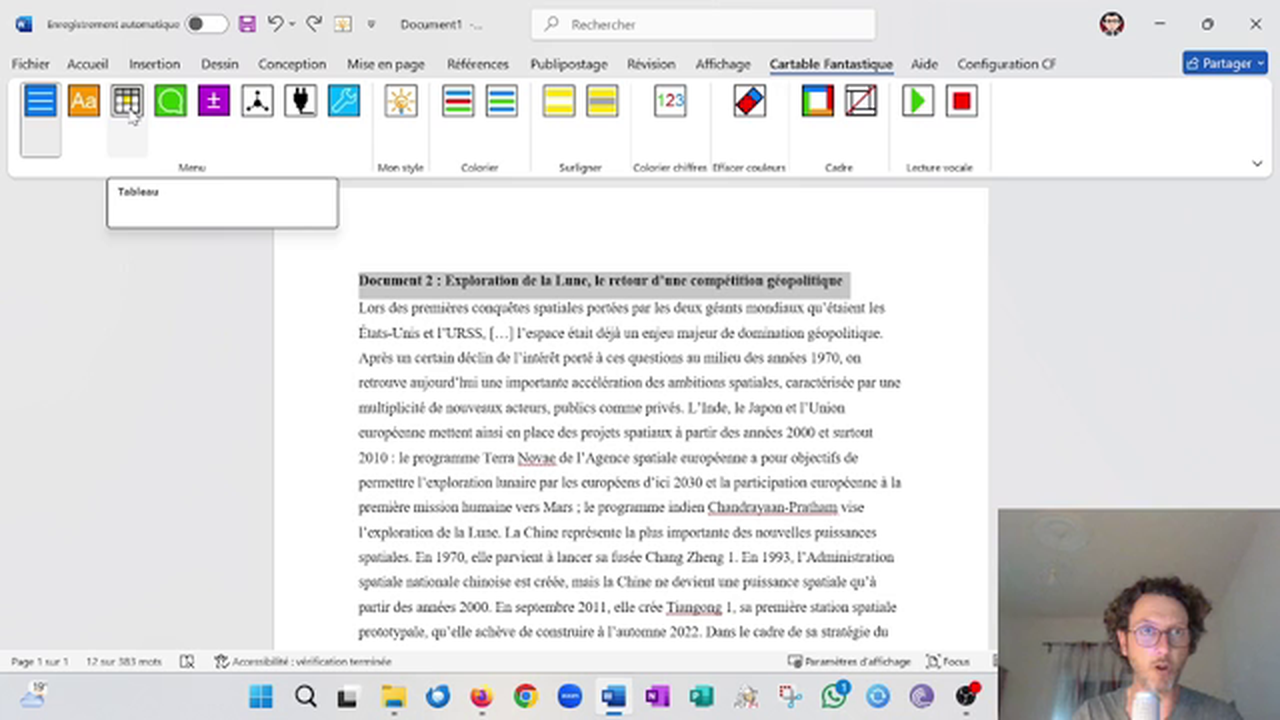This screenshot has width=1280, height=720.
Task: Activate Colorier chiffres with the 123 icon
Action: [669, 100]
